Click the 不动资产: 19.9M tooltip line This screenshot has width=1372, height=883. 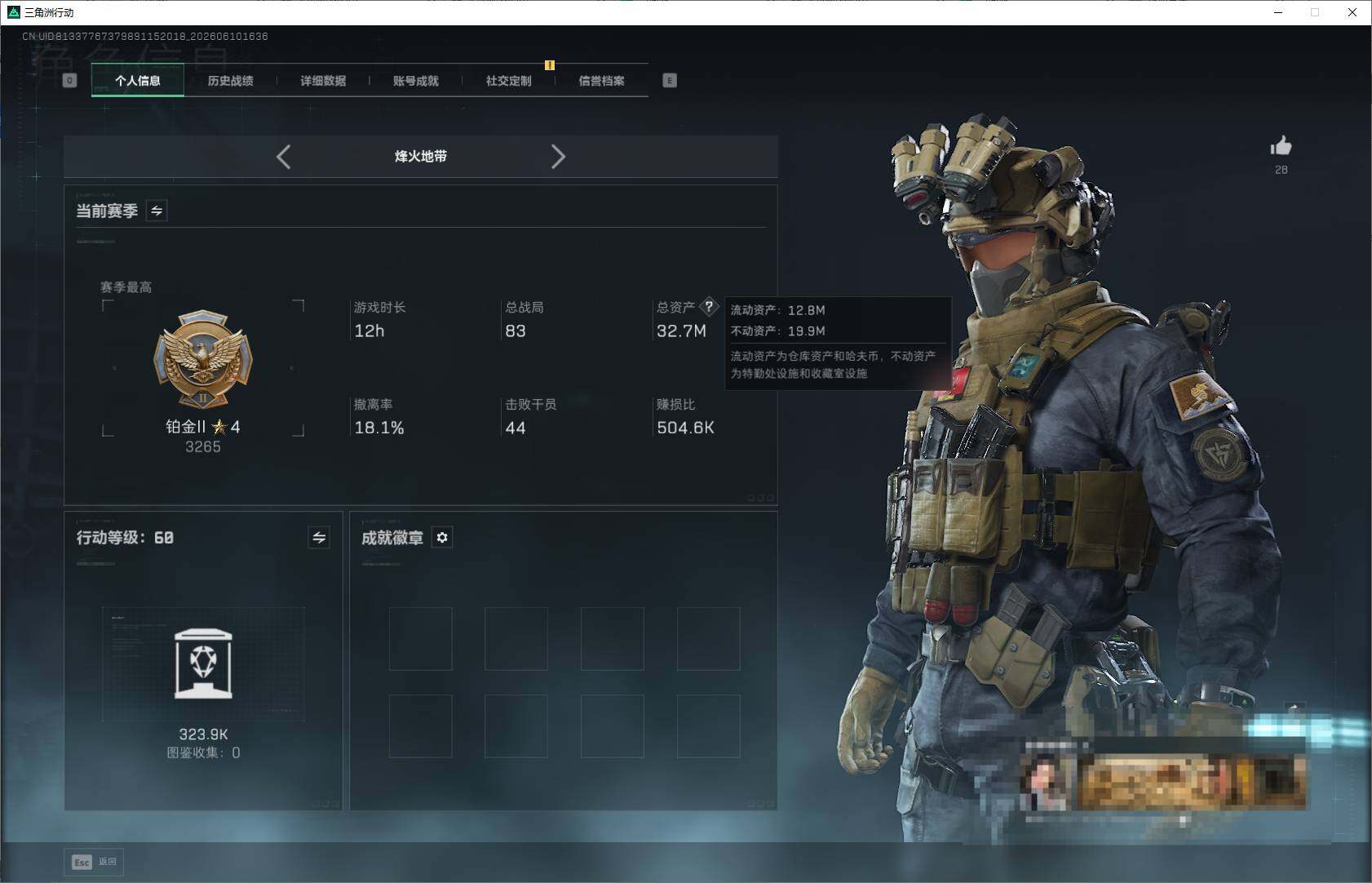(x=777, y=331)
